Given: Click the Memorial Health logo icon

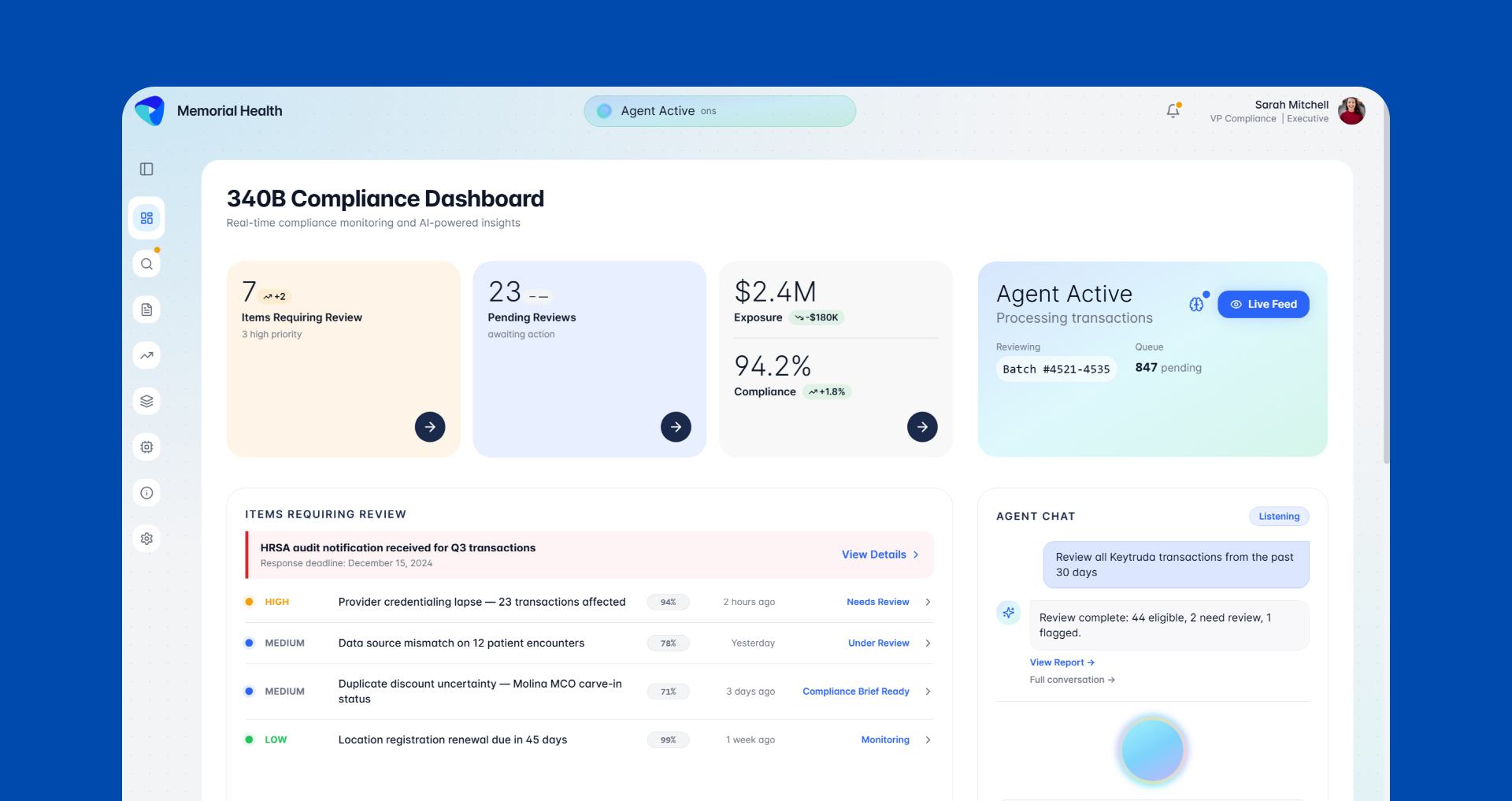Looking at the screenshot, I should click(x=150, y=111).
